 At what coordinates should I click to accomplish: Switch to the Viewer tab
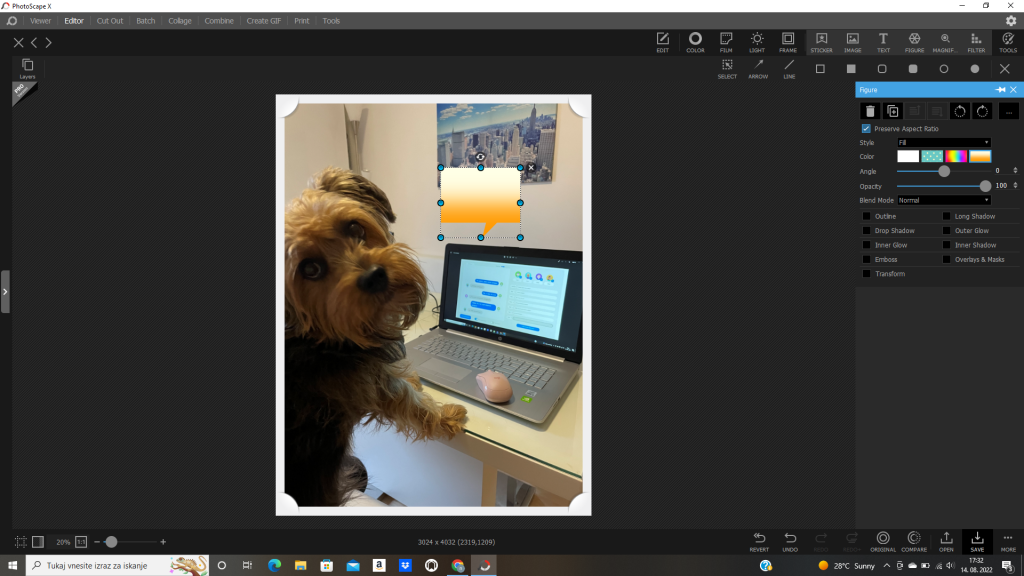point(40,21)
